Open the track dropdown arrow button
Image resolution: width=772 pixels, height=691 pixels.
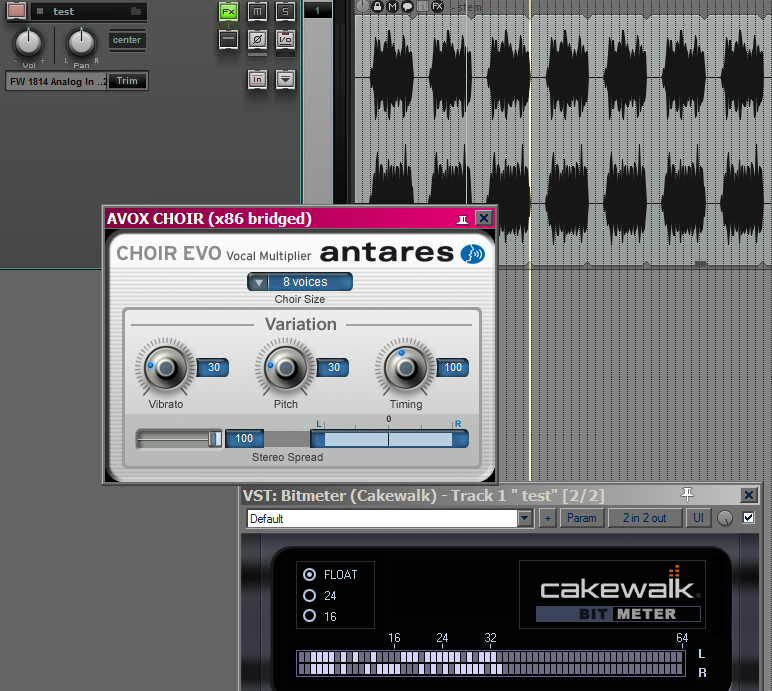coord(286,79)
